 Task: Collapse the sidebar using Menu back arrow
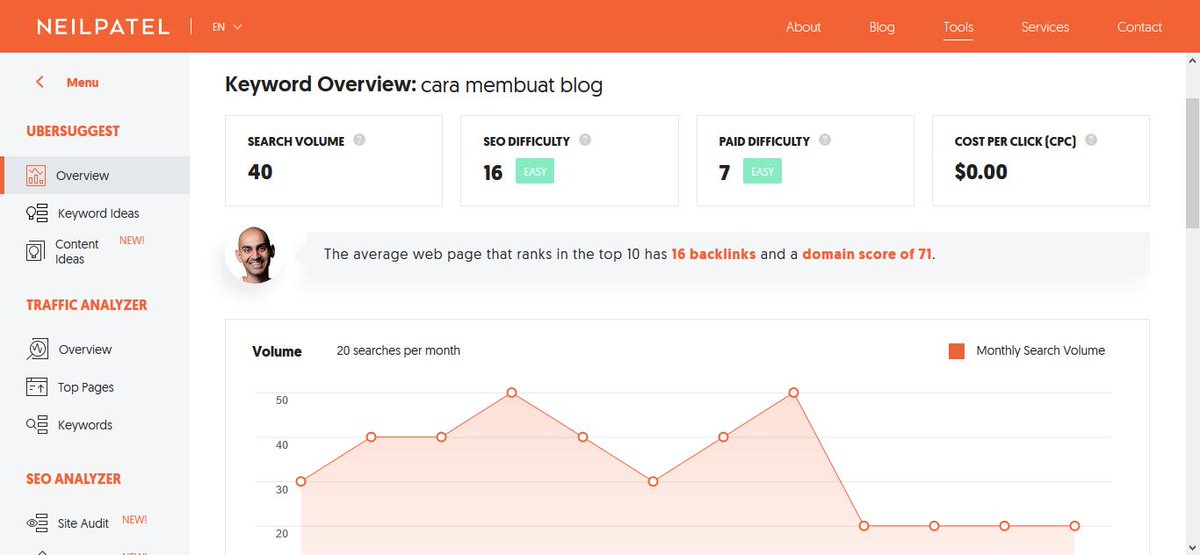pyautogui.click(x=40, y=82)
